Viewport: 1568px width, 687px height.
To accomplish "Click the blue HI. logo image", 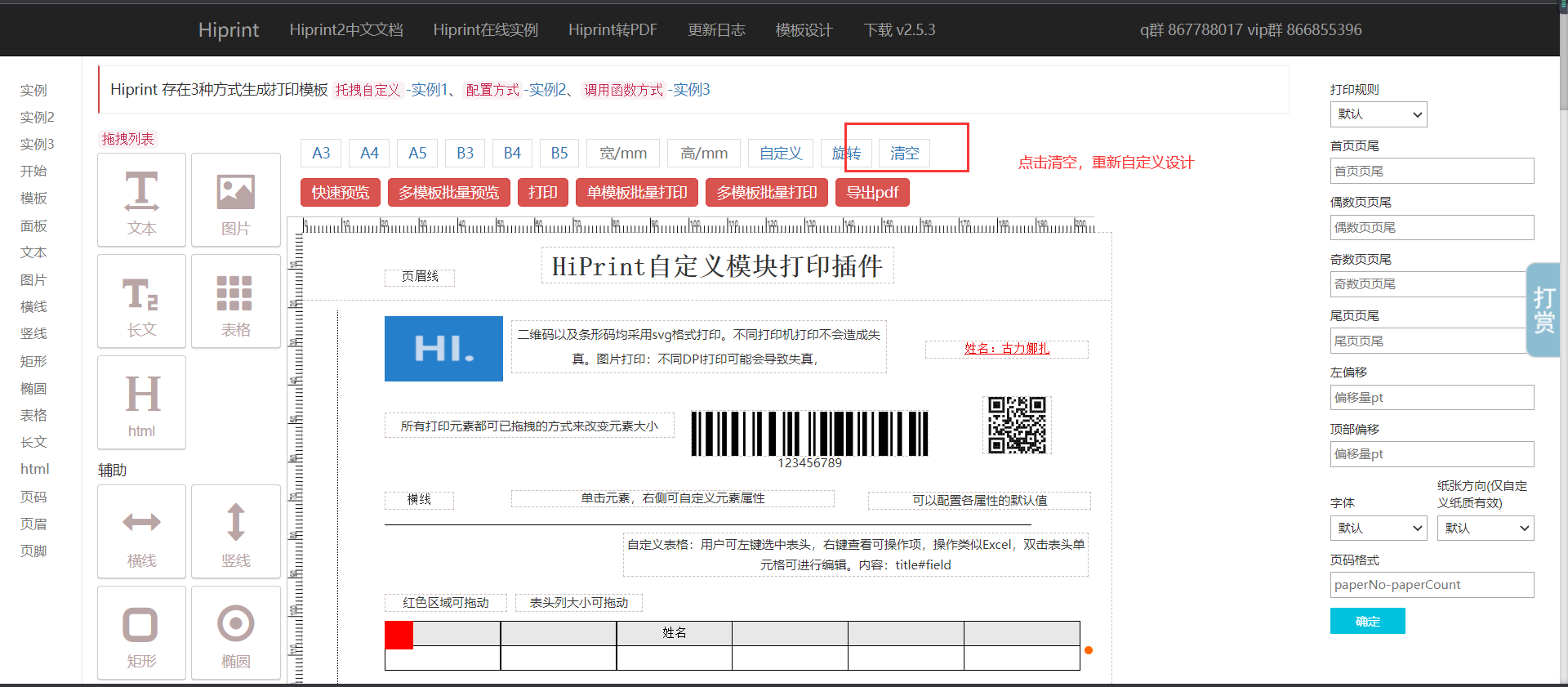I will (443, 349).
